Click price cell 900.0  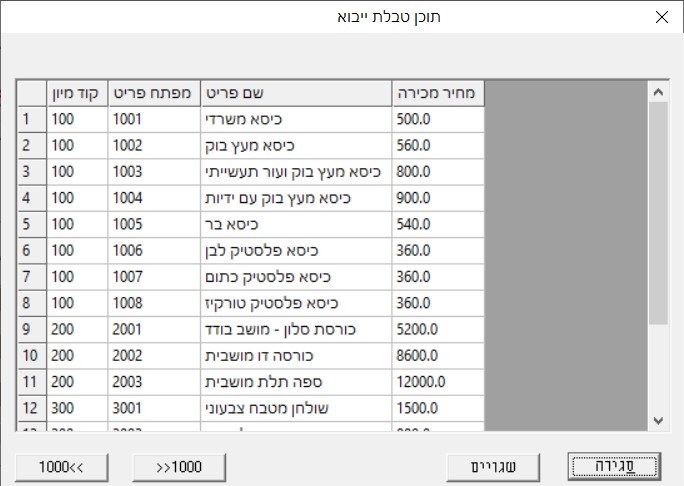pos(438,199)
